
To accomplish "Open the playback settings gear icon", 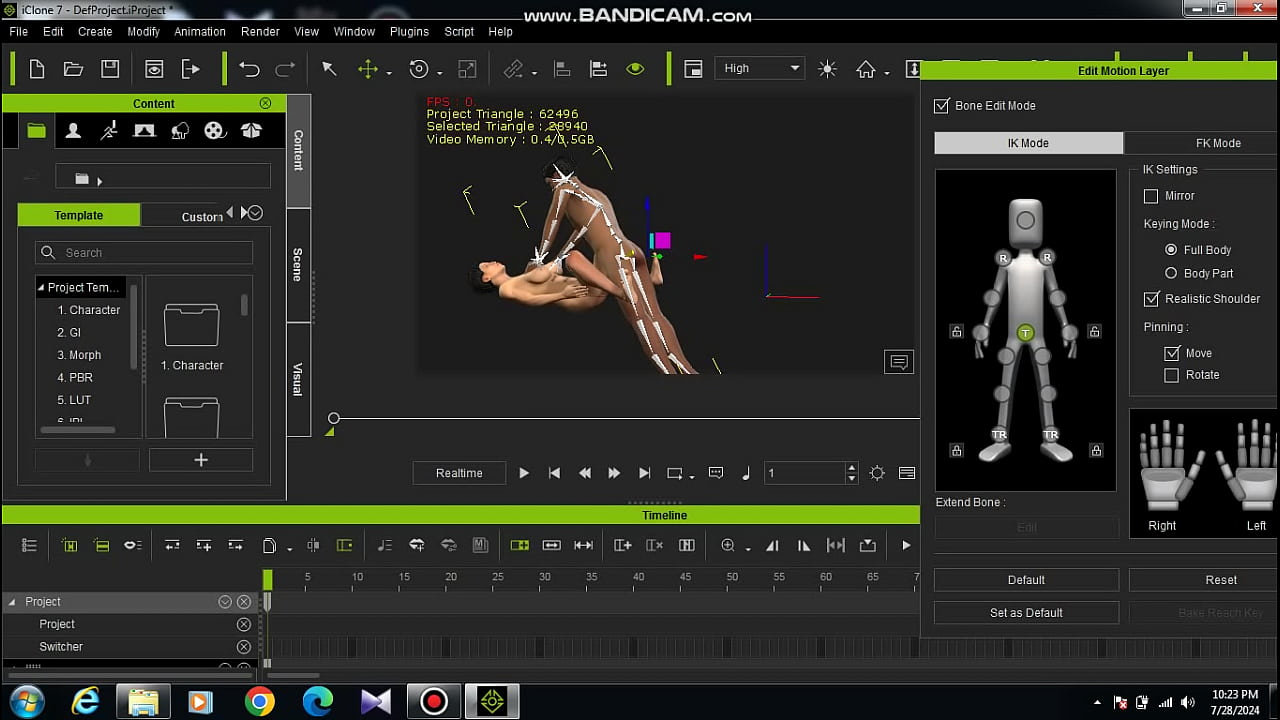I will 877,473.
